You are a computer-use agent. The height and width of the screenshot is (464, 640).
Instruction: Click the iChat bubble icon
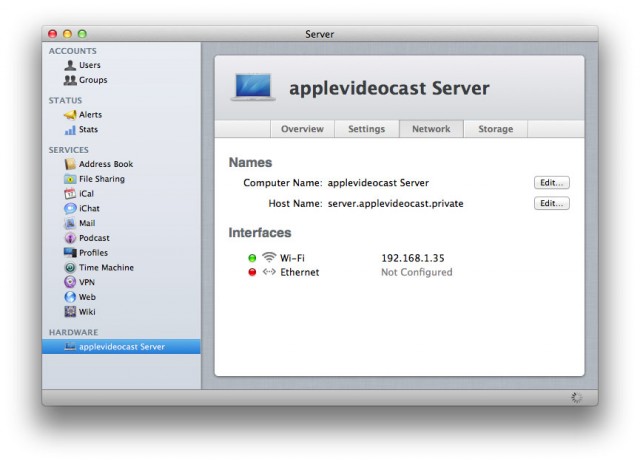[x=70, y=209]
